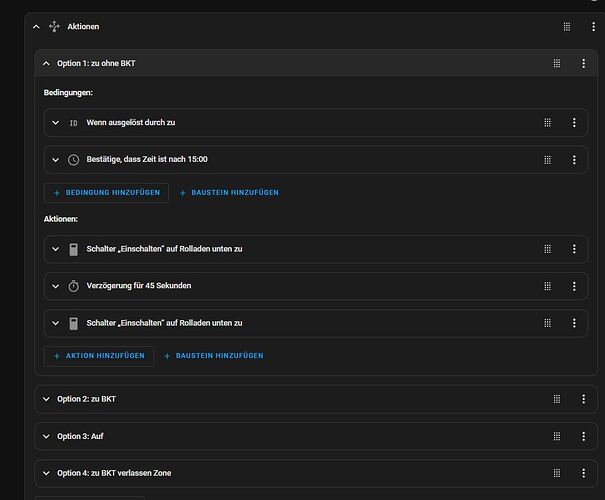The height and width of the screenshot is (500, 605).
Task: Grab the drag handle of Aktionen header
Action: click(566, 27)
